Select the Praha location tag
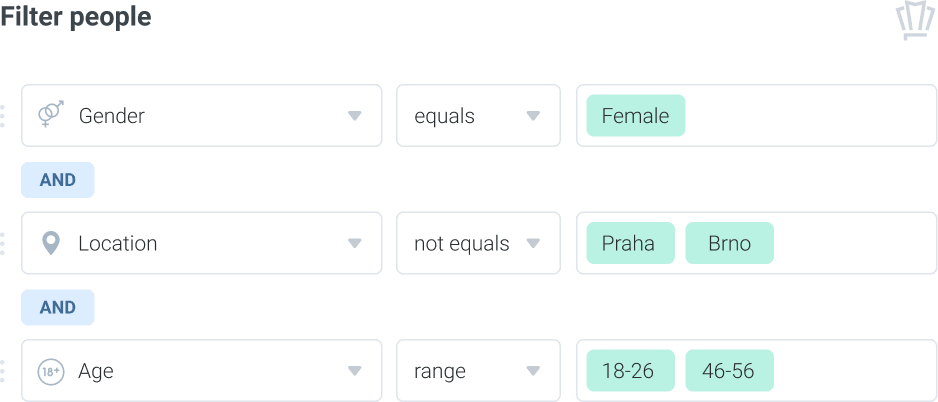This screenshot has width=938, height=402. pos(631,243)
